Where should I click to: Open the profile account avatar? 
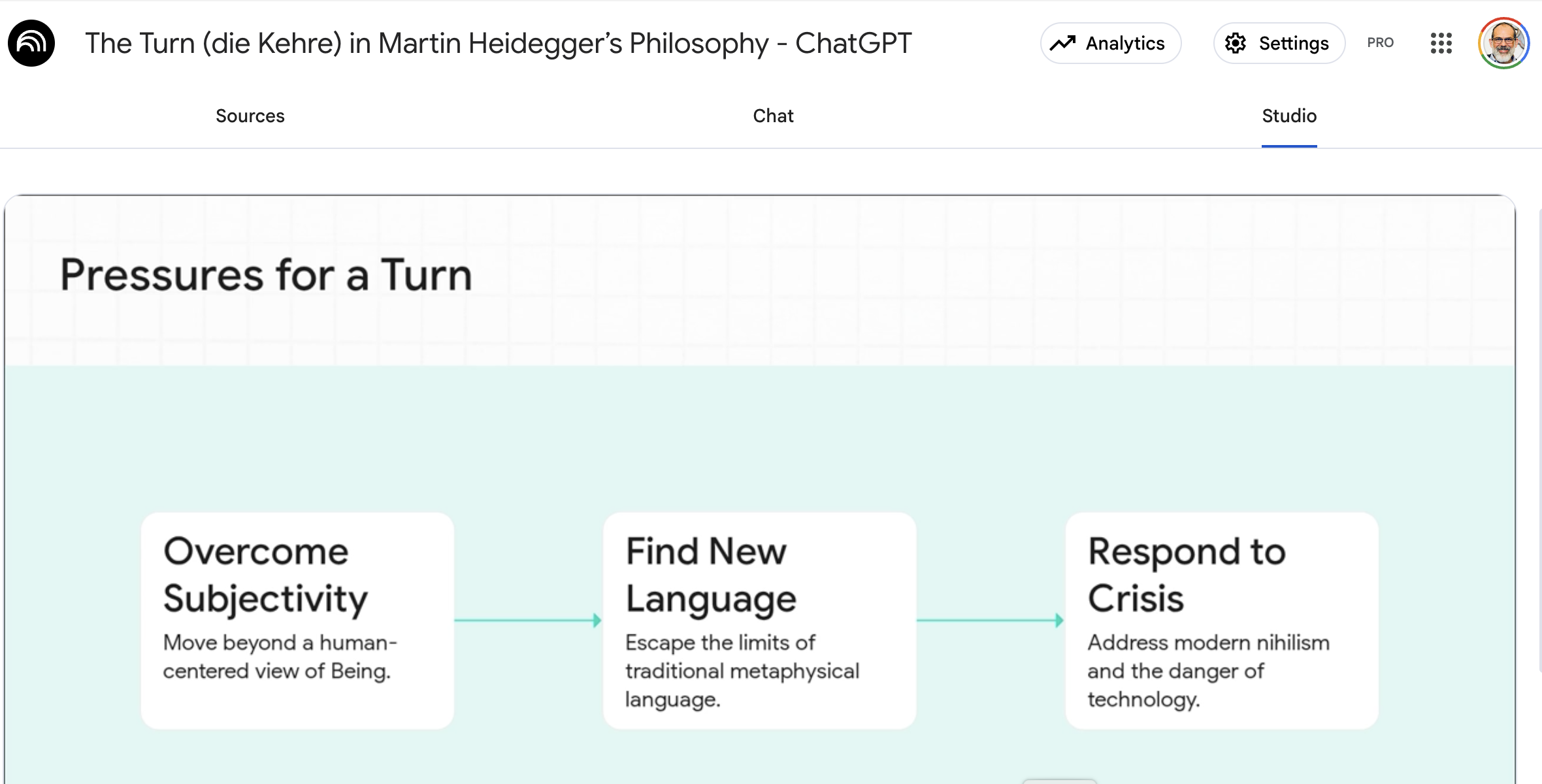[x=1503, y=43]
